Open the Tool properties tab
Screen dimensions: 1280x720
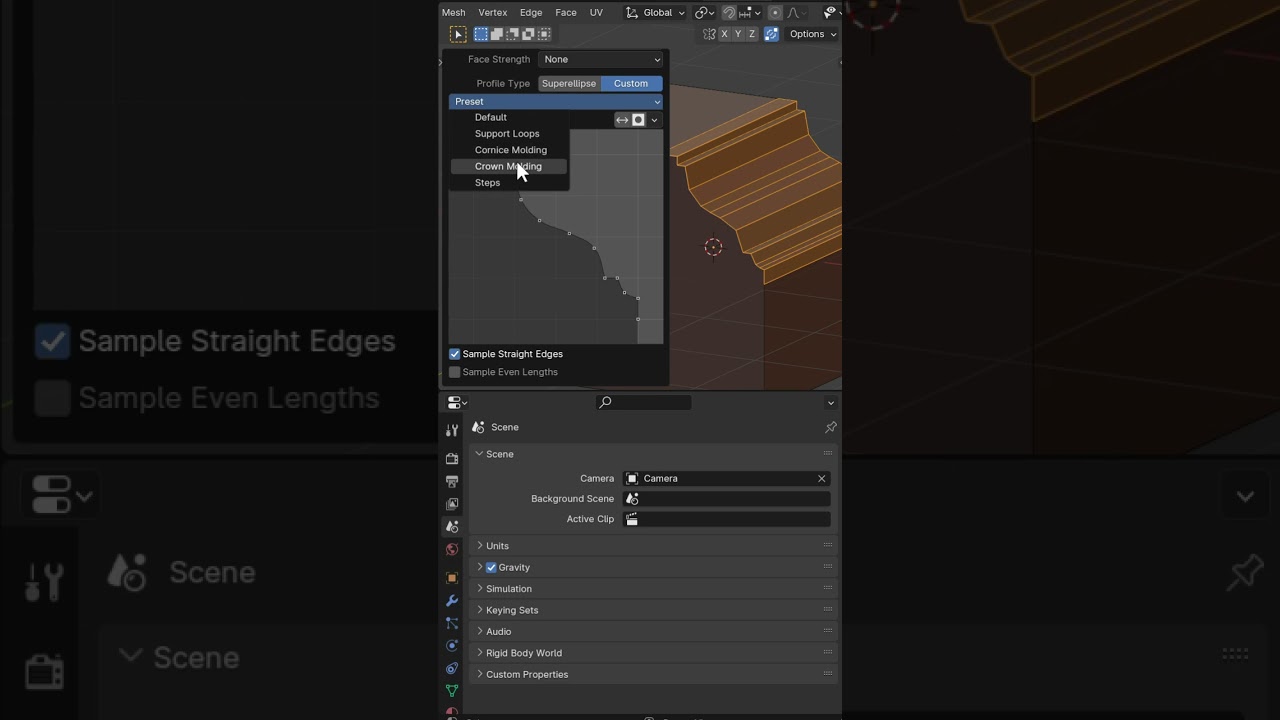click(x=452, y=430)
